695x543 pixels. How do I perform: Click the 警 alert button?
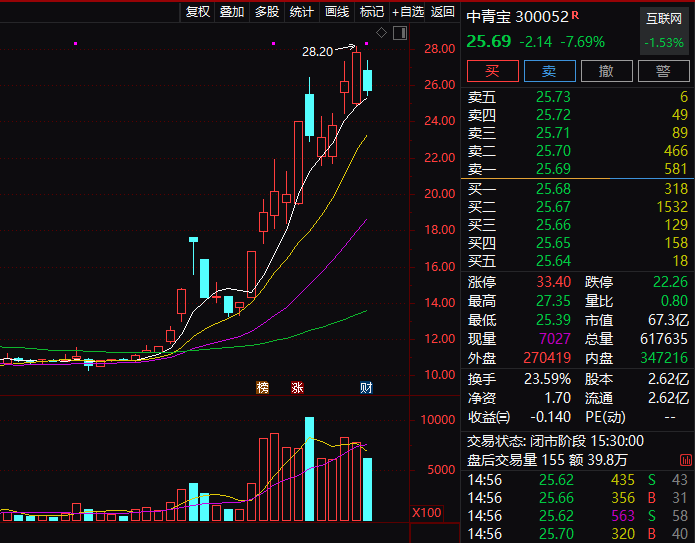tap(663, 71)
